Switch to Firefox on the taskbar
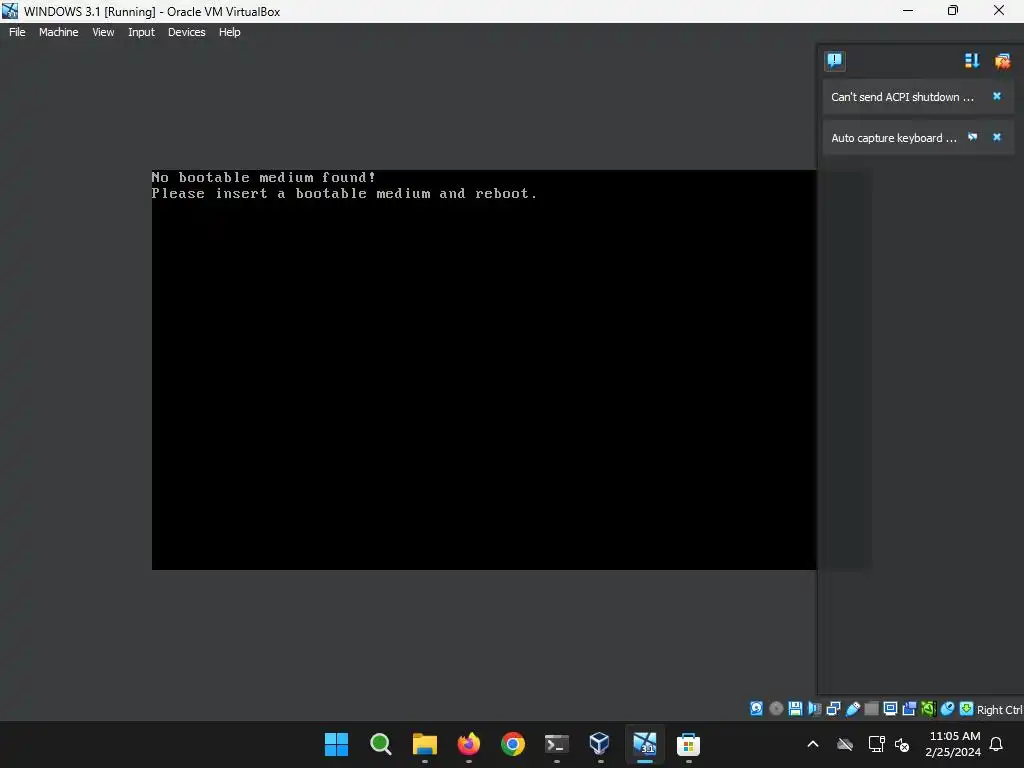This screenshot has height=768, width=1024. (469, 744)
